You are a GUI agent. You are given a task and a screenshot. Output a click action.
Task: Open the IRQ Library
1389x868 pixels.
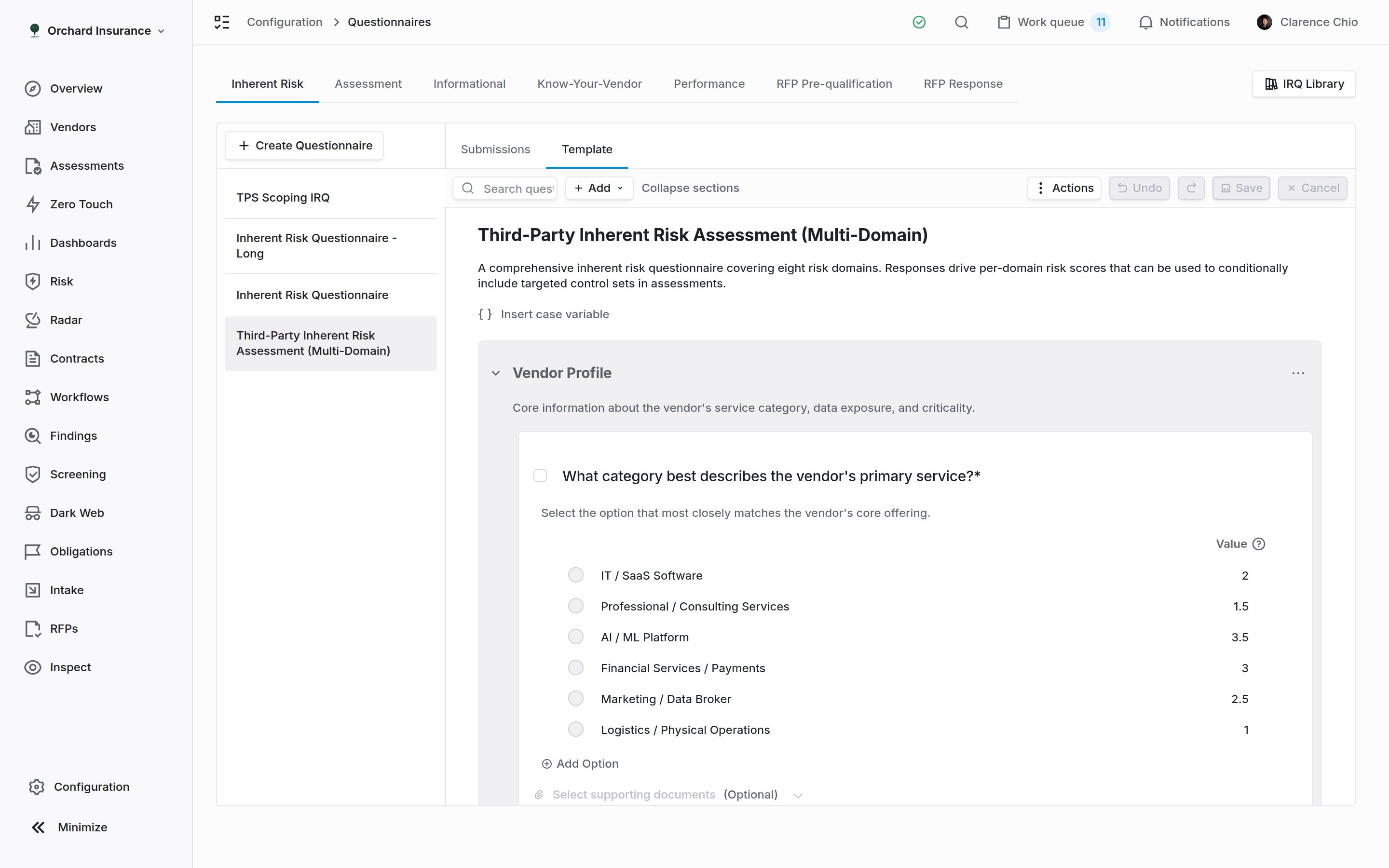[x=1304, y=84]
